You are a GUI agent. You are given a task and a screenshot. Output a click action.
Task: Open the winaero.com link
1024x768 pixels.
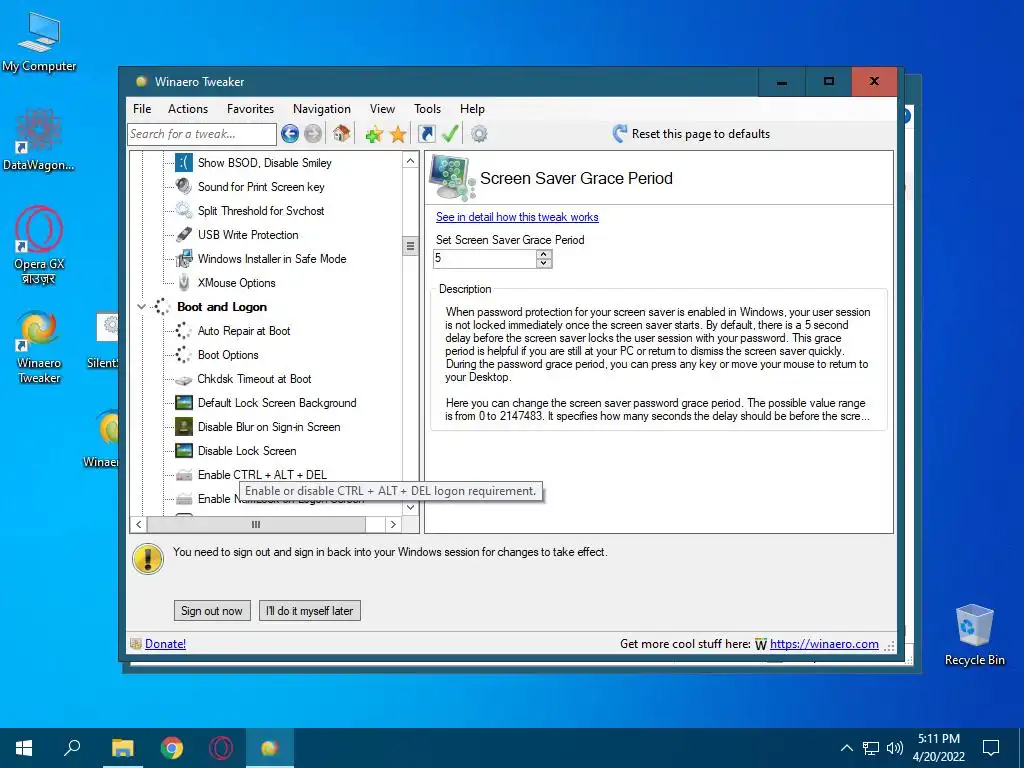pyautogui.click(x=824, y=644)
